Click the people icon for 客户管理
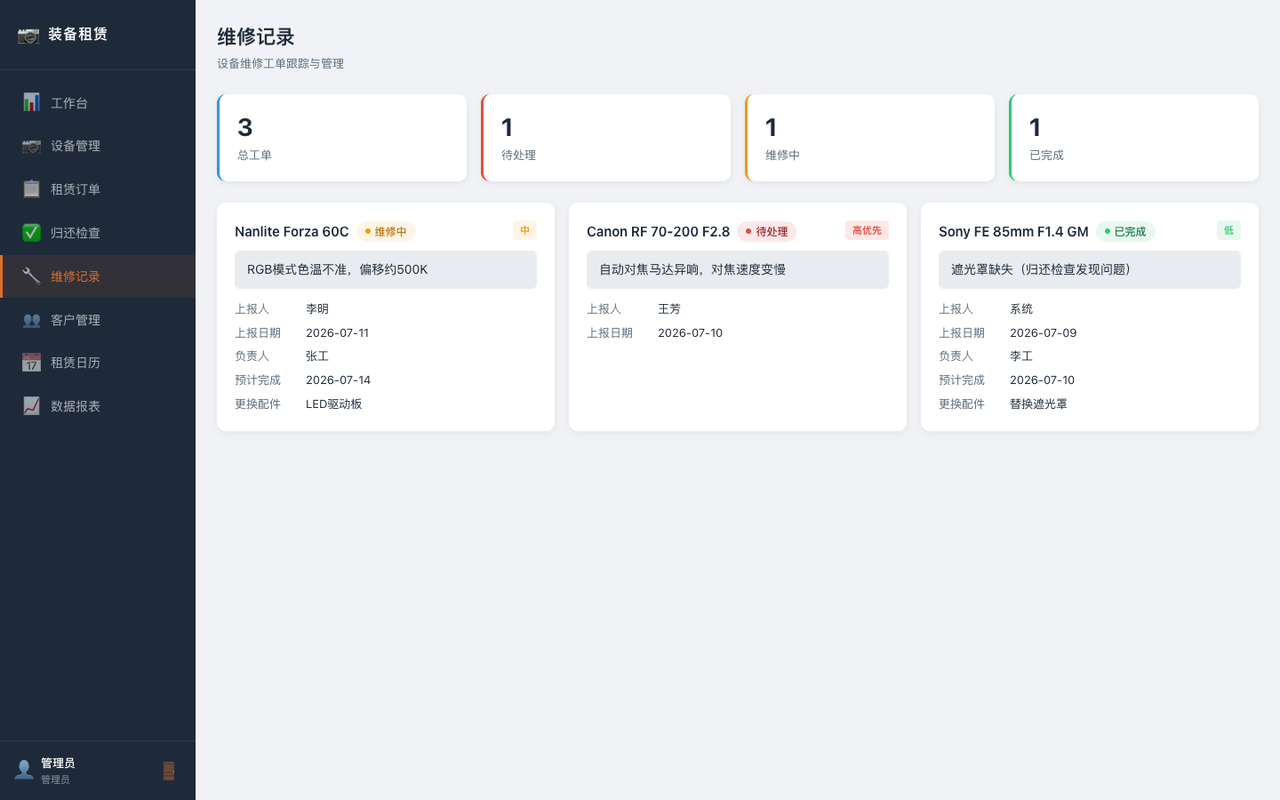1280x800 pixels. point(31,320)
